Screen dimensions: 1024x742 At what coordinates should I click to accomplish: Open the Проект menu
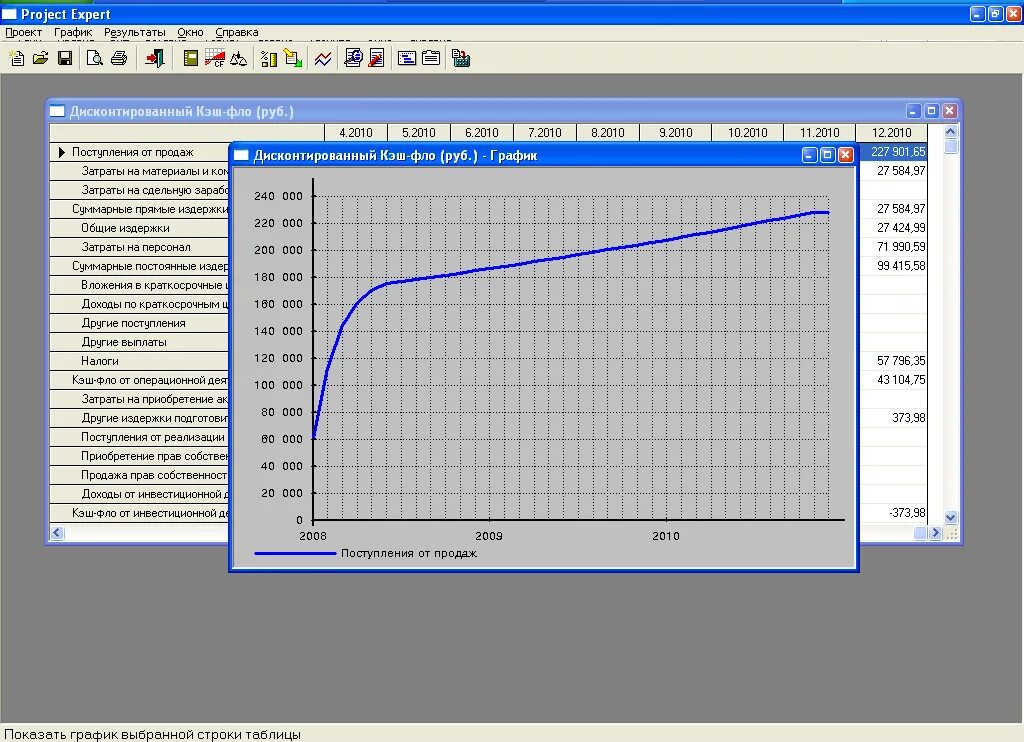pyautogui.click(x=24, y=32)
